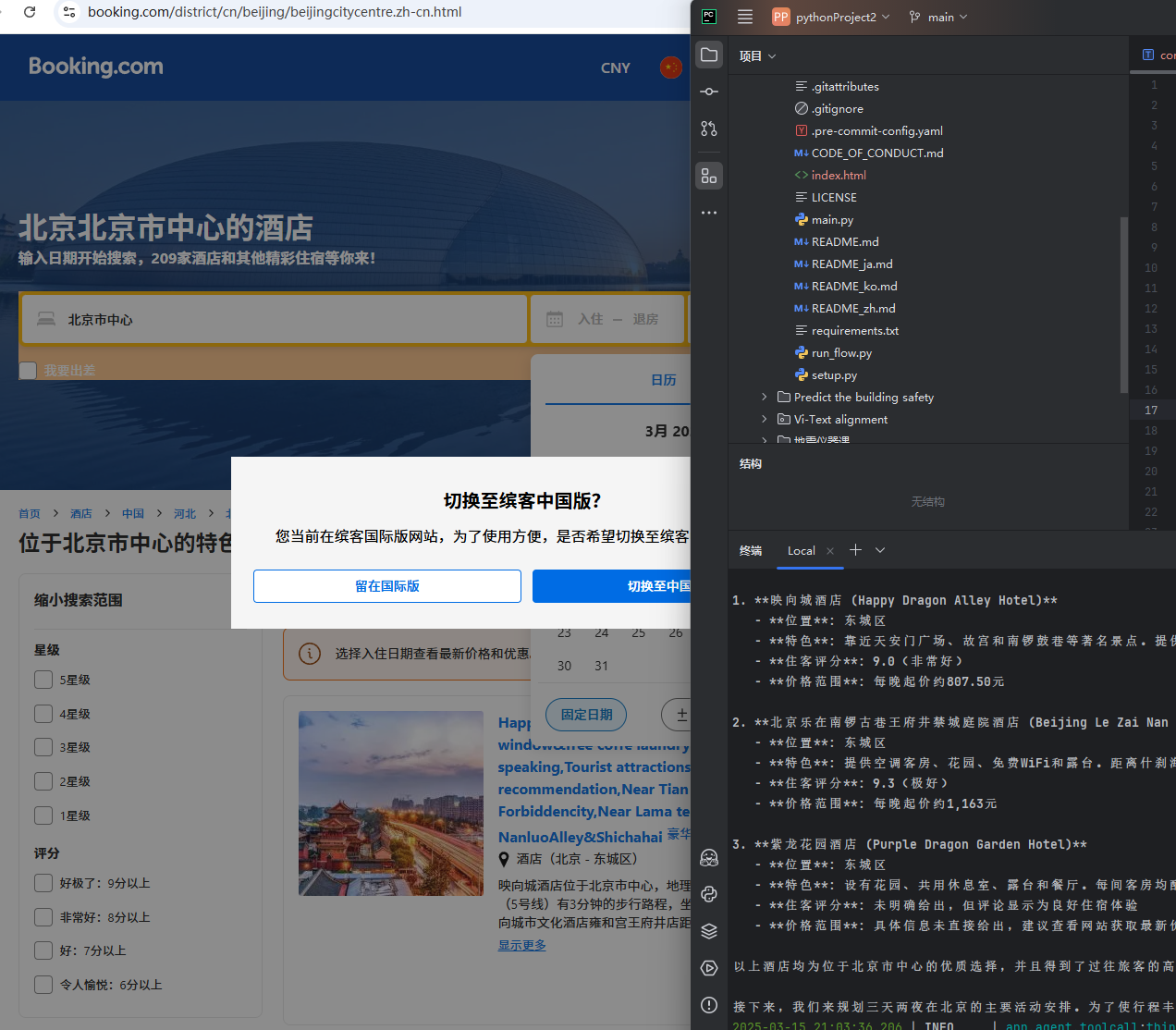Image resolution: width=1176 pixels, height=1030 pixels.
Task: Open the 入住 — 退房 date picker
Action: [608, 319]
